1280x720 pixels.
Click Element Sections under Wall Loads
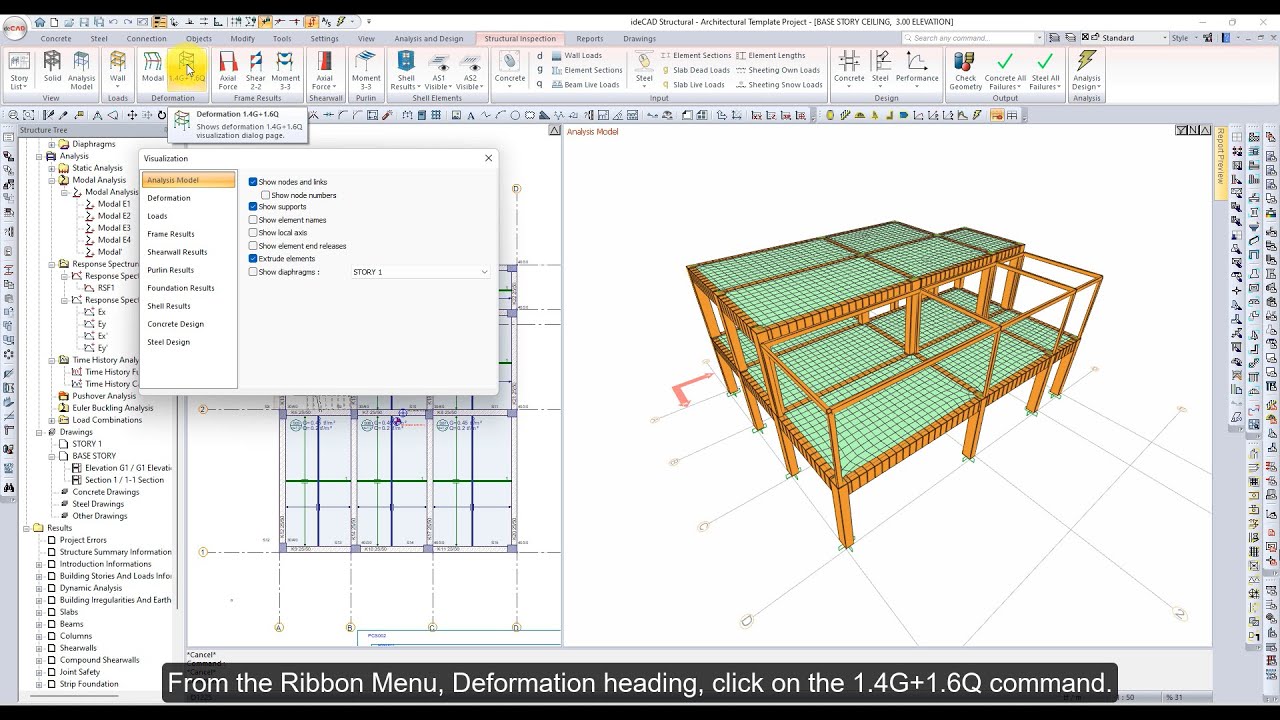point(586,70)
